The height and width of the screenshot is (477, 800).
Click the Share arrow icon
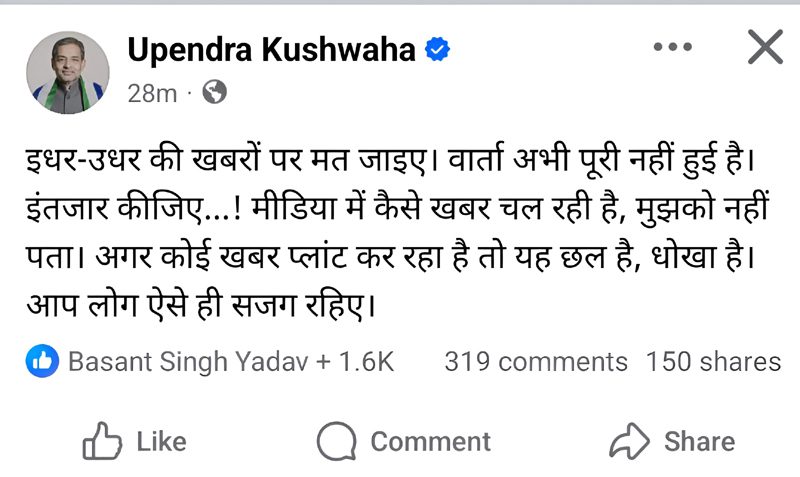tap(630, 441)
